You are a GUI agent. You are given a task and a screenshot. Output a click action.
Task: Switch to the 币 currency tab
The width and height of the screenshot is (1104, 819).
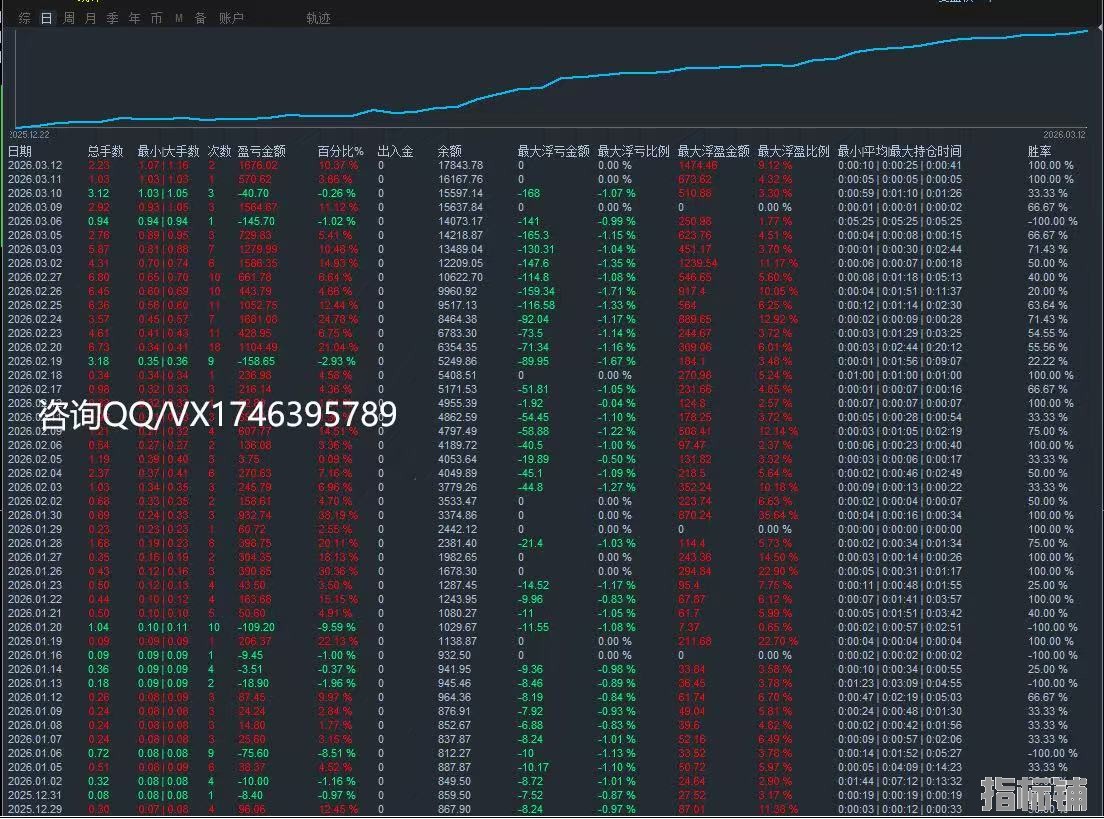156,18
